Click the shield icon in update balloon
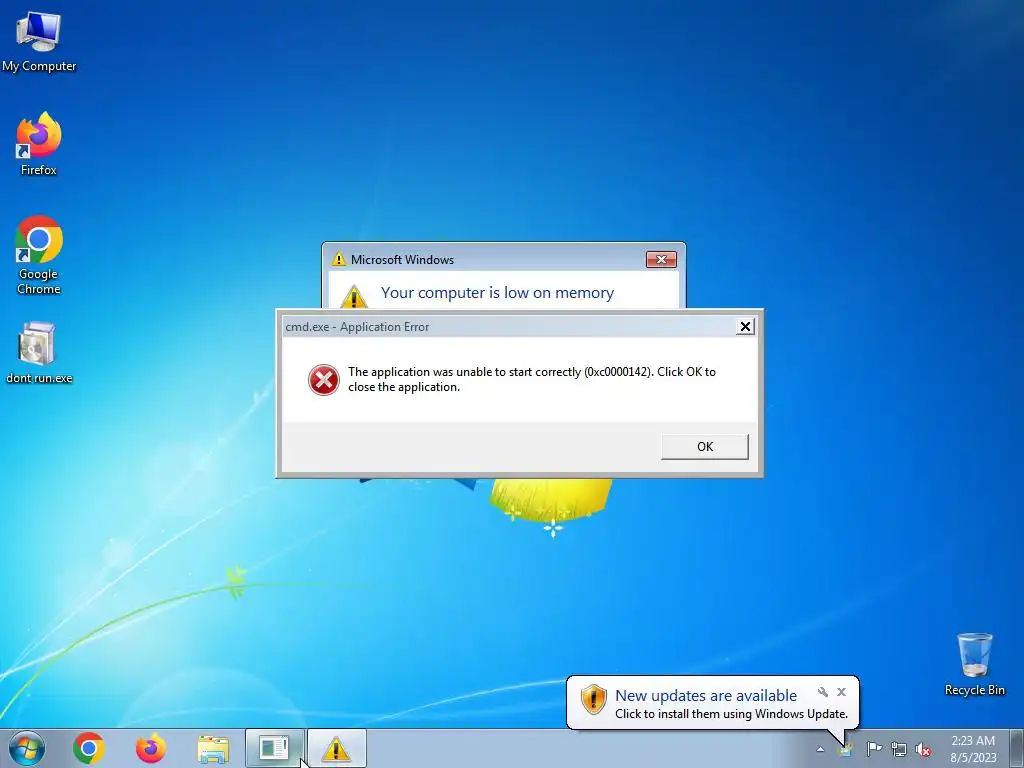The height and width of the screenshot is (768, 1024). 594,699
